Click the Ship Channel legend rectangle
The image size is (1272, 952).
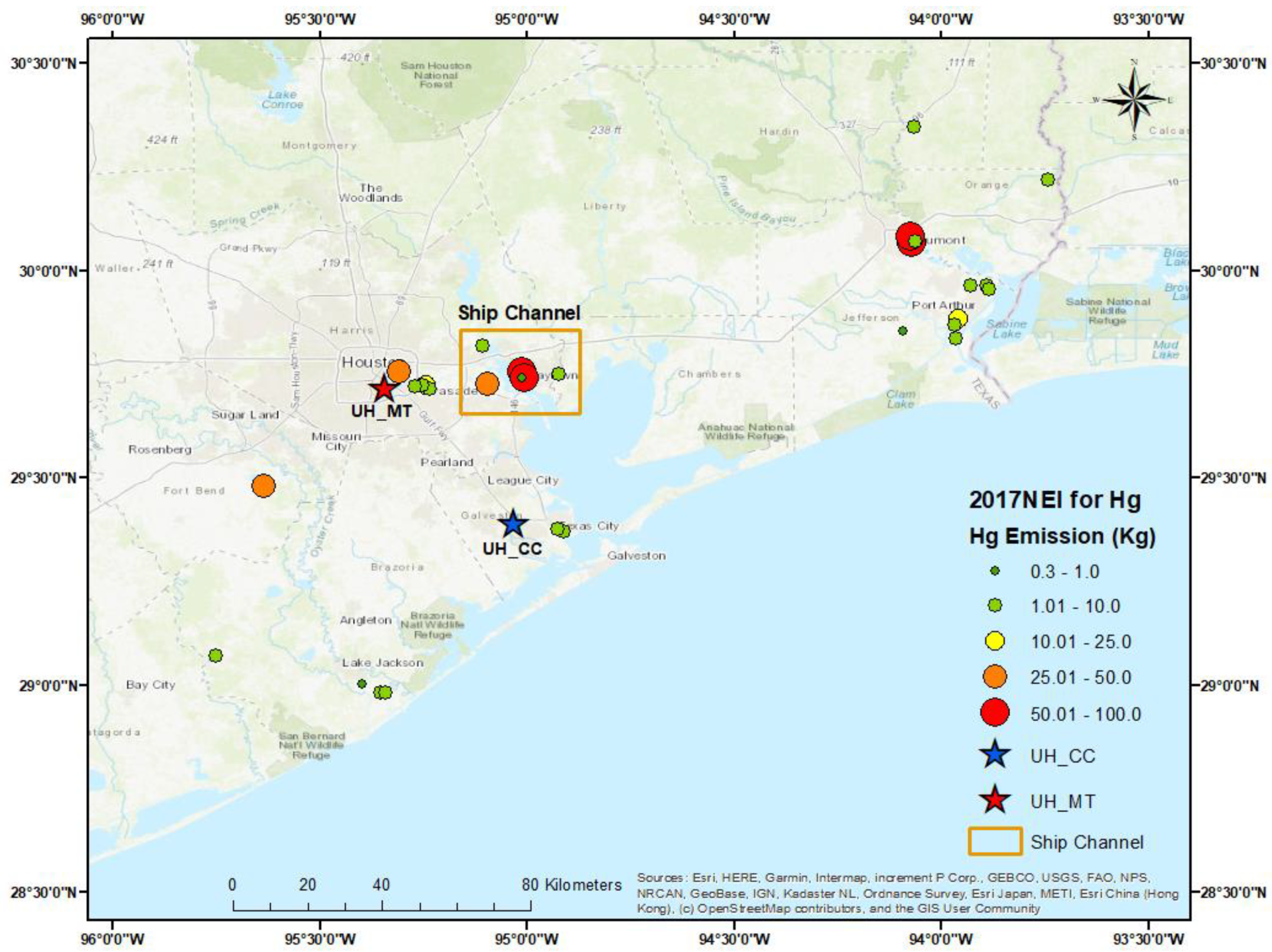[995, 842]
